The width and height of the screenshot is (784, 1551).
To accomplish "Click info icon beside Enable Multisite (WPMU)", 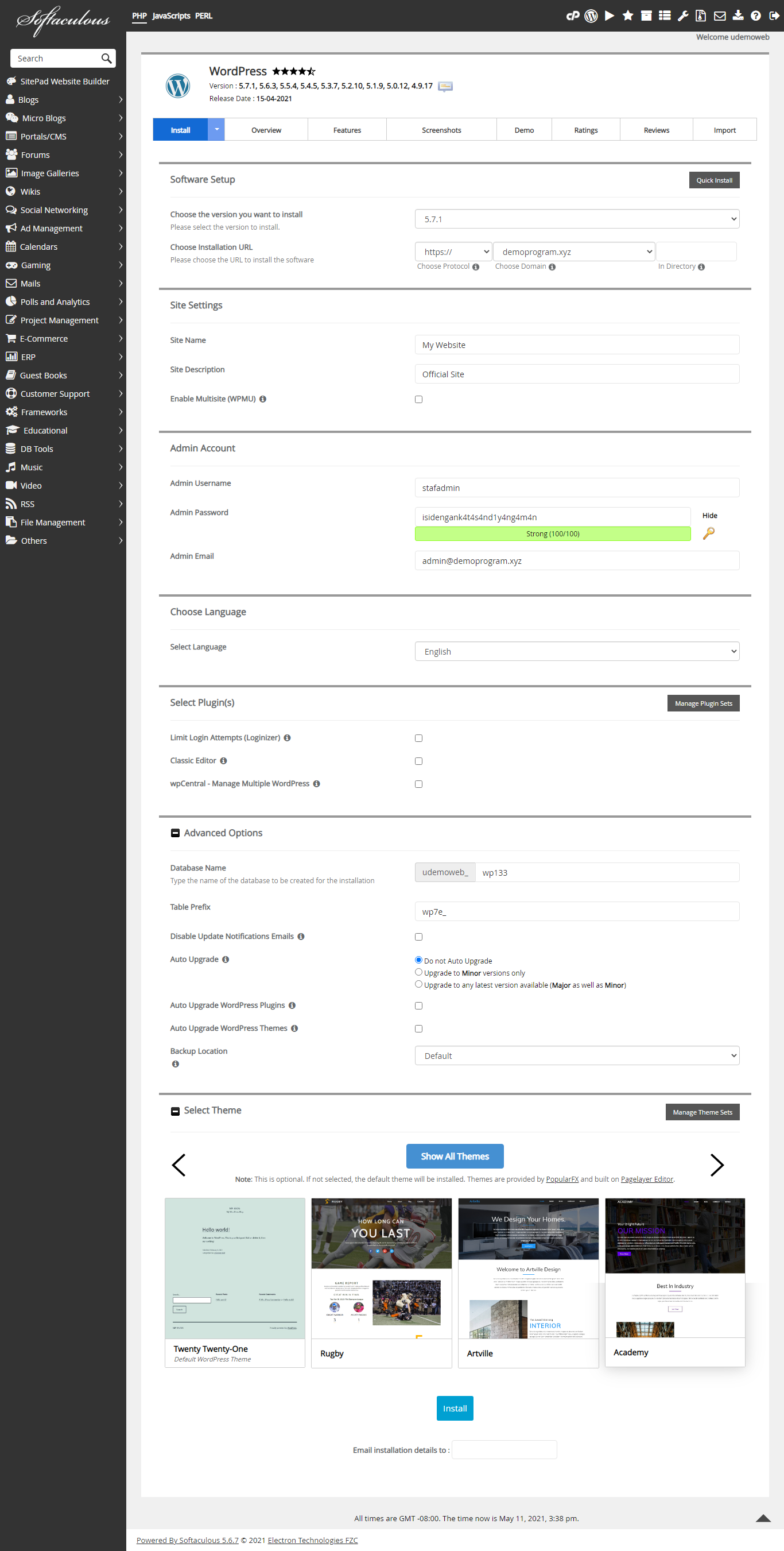I will click(263, 399).
